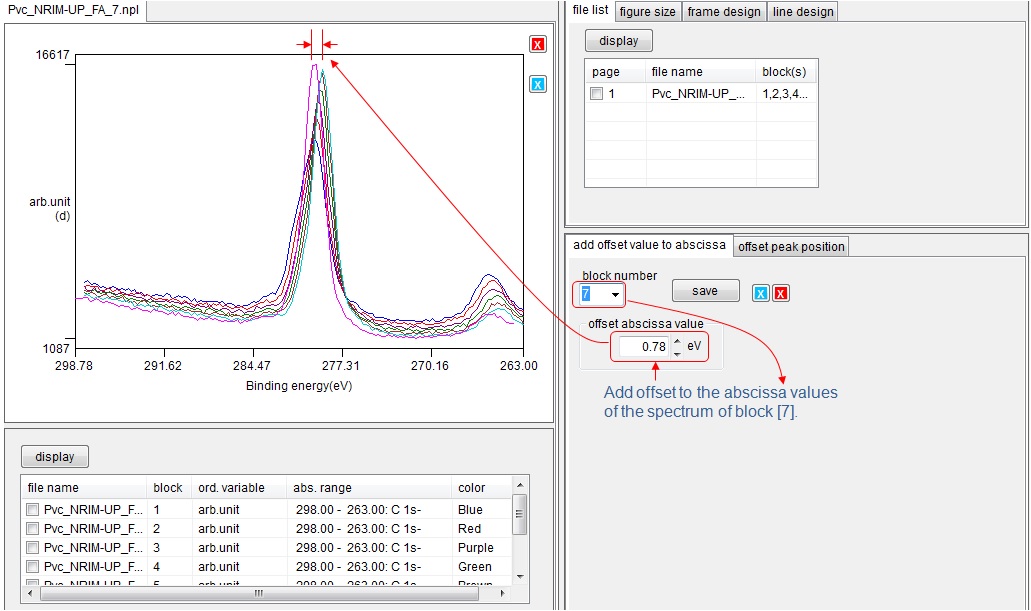Click the red X icon beside the graph
1031x611 pixels.
pyautogui.click(x=538, y=45)
